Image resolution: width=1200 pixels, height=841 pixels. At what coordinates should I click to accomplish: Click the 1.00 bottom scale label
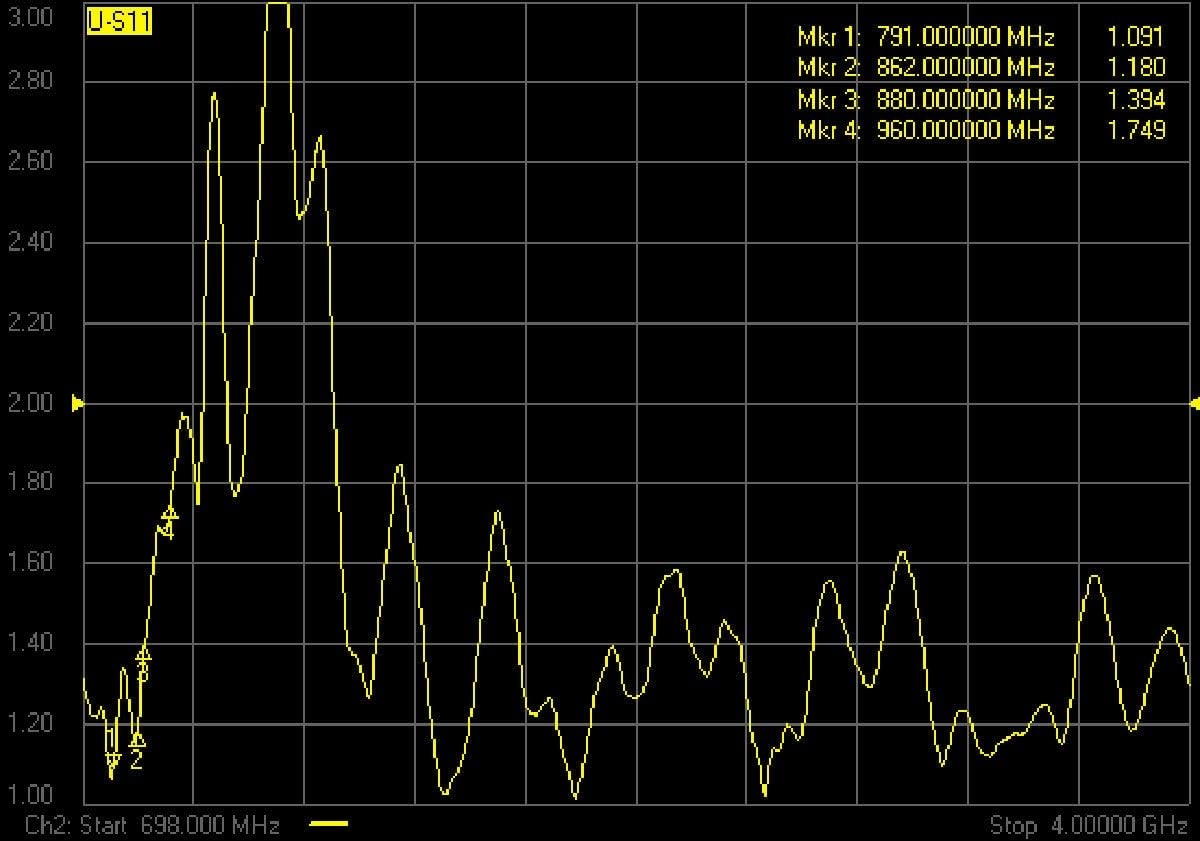30,795
